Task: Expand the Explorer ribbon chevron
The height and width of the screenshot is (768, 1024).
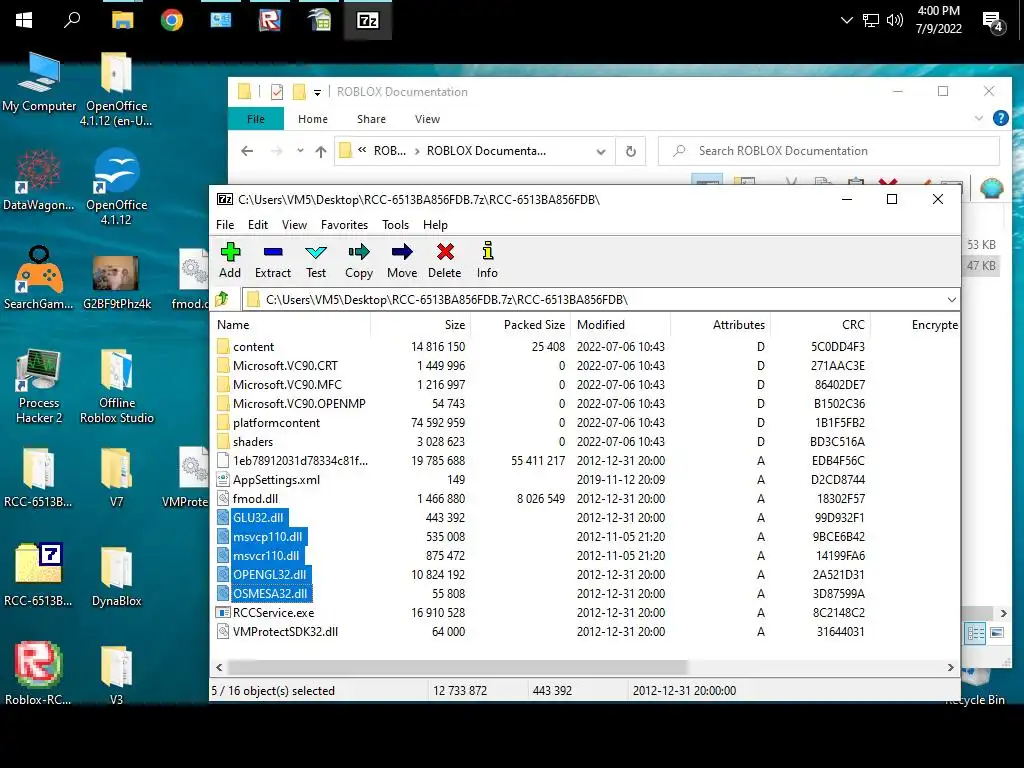Action: (978, 118)
